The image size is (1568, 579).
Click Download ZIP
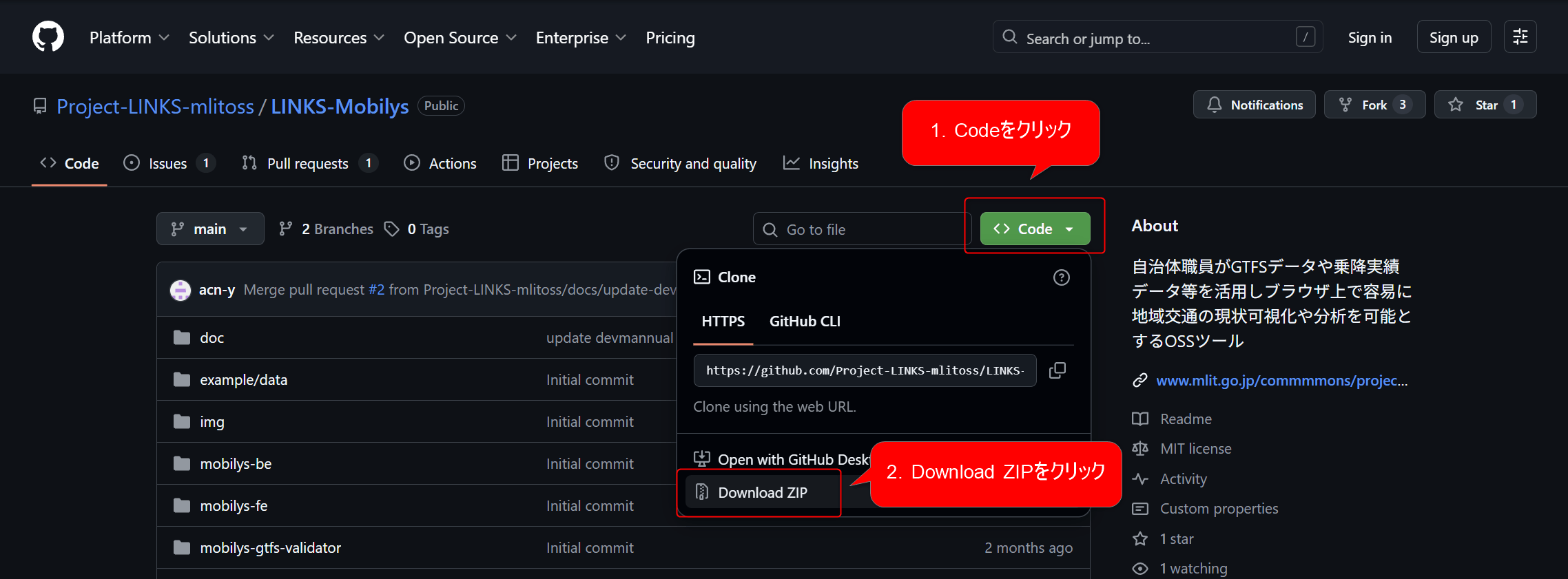point(763,492)
